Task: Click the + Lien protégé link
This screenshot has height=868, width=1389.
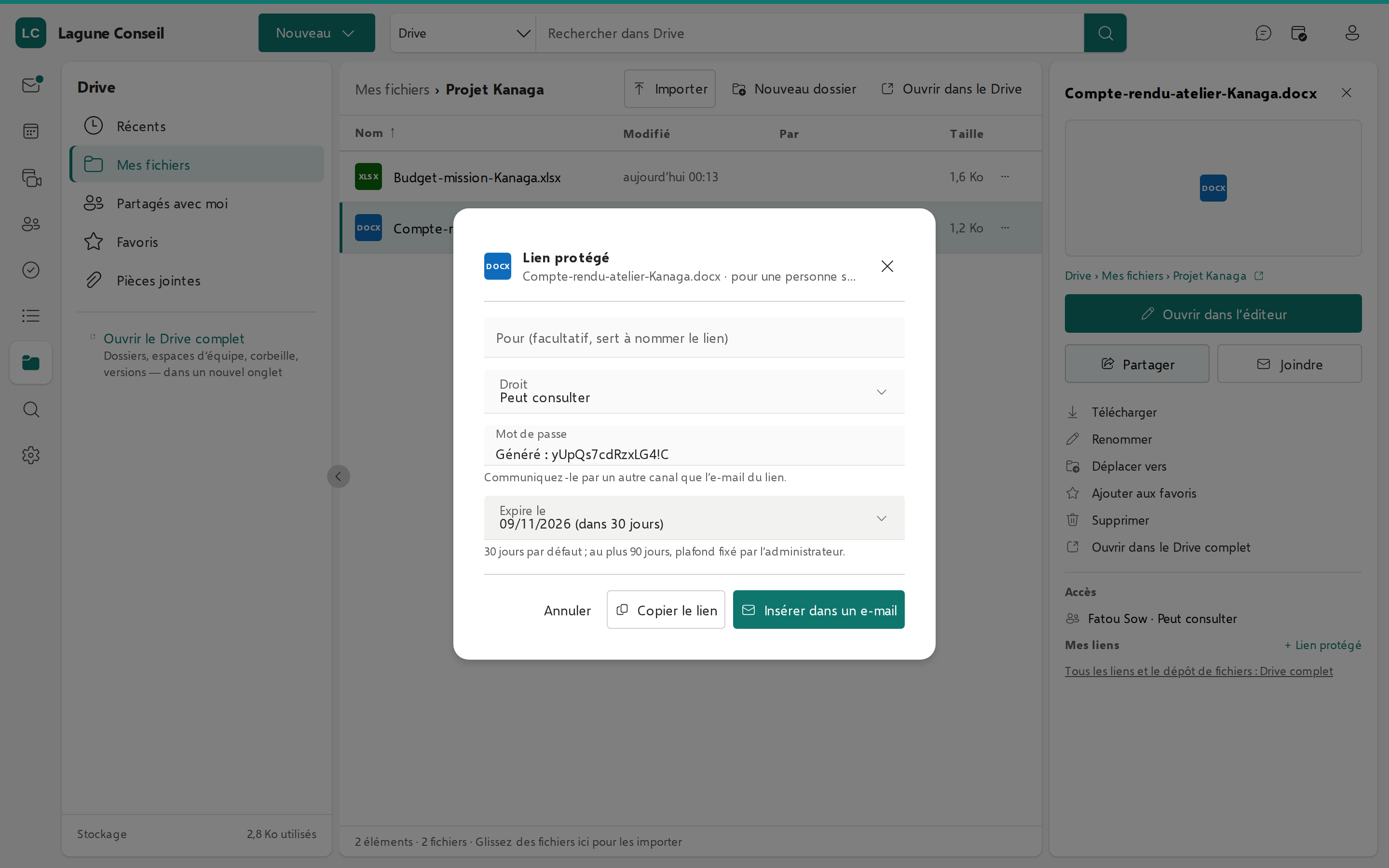Action: click(1322, 645)
